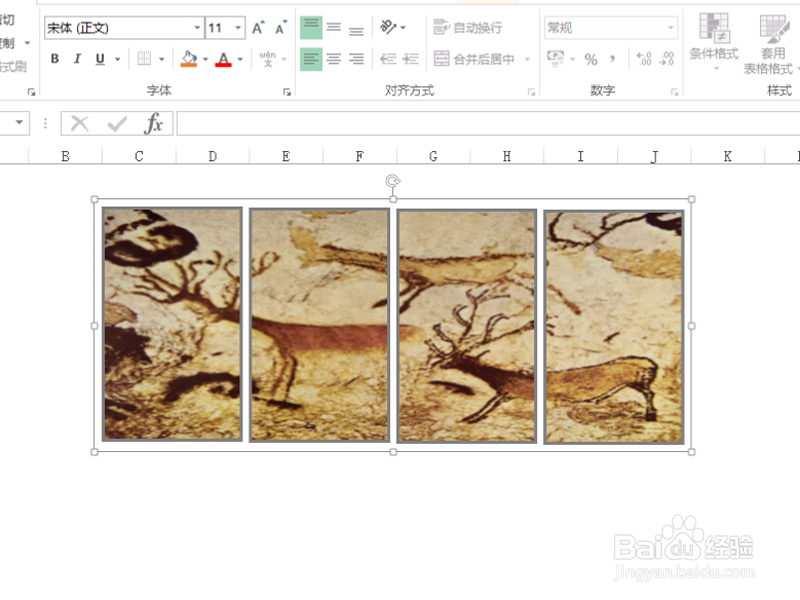Open the 常规 number format dropdown
The width and height of the screenshot is (800, 600).
(611, 28)
